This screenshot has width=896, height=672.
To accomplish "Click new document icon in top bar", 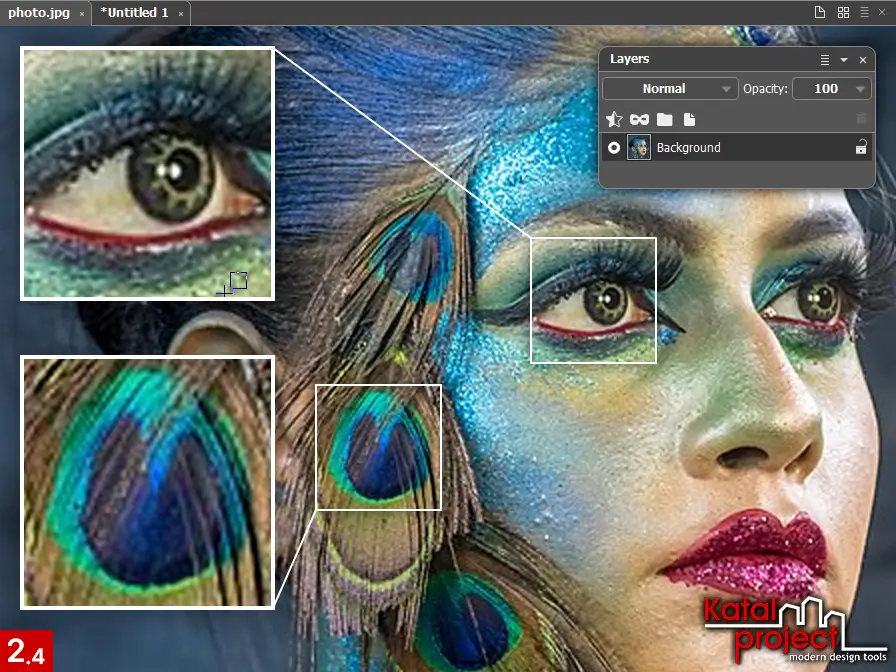I will click(820, 13).
